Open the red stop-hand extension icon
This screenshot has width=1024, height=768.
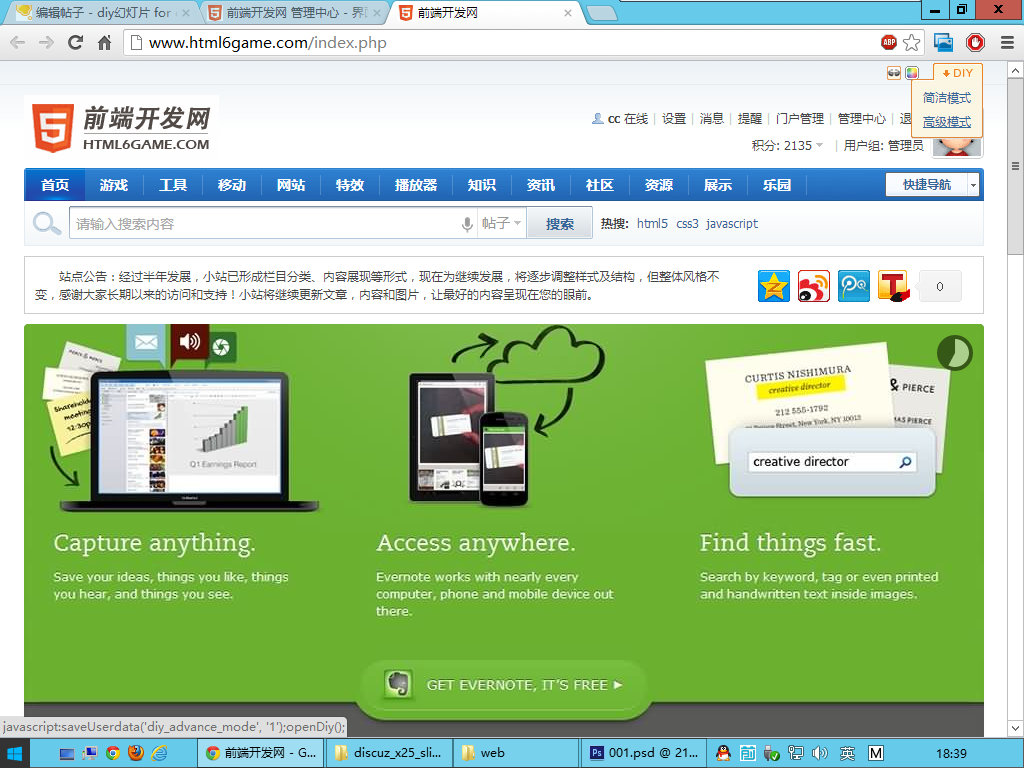pyautogui.click(x=975, y=42)
